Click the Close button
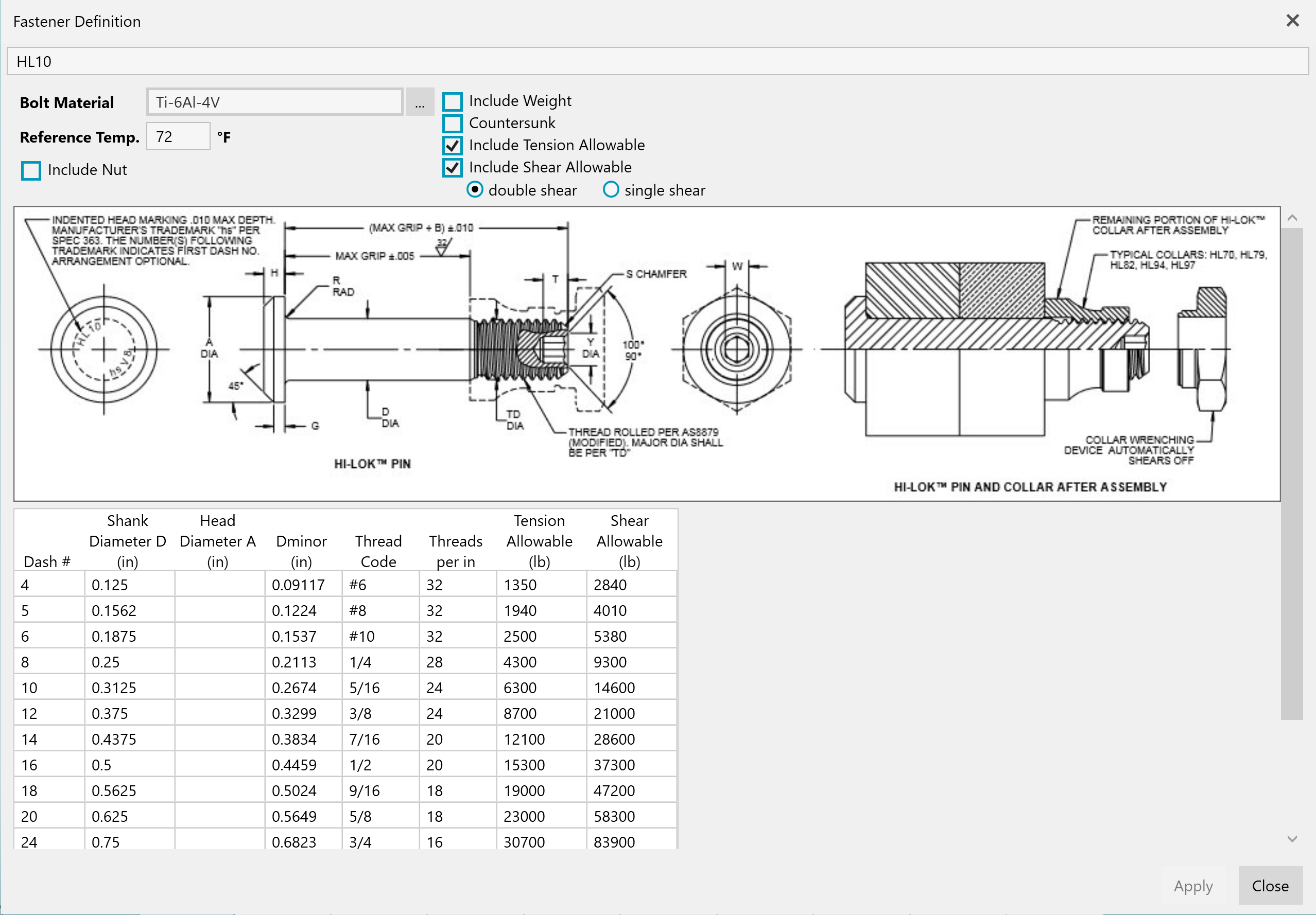Screen dimensions: 1316x915 tap(1270, 885)
